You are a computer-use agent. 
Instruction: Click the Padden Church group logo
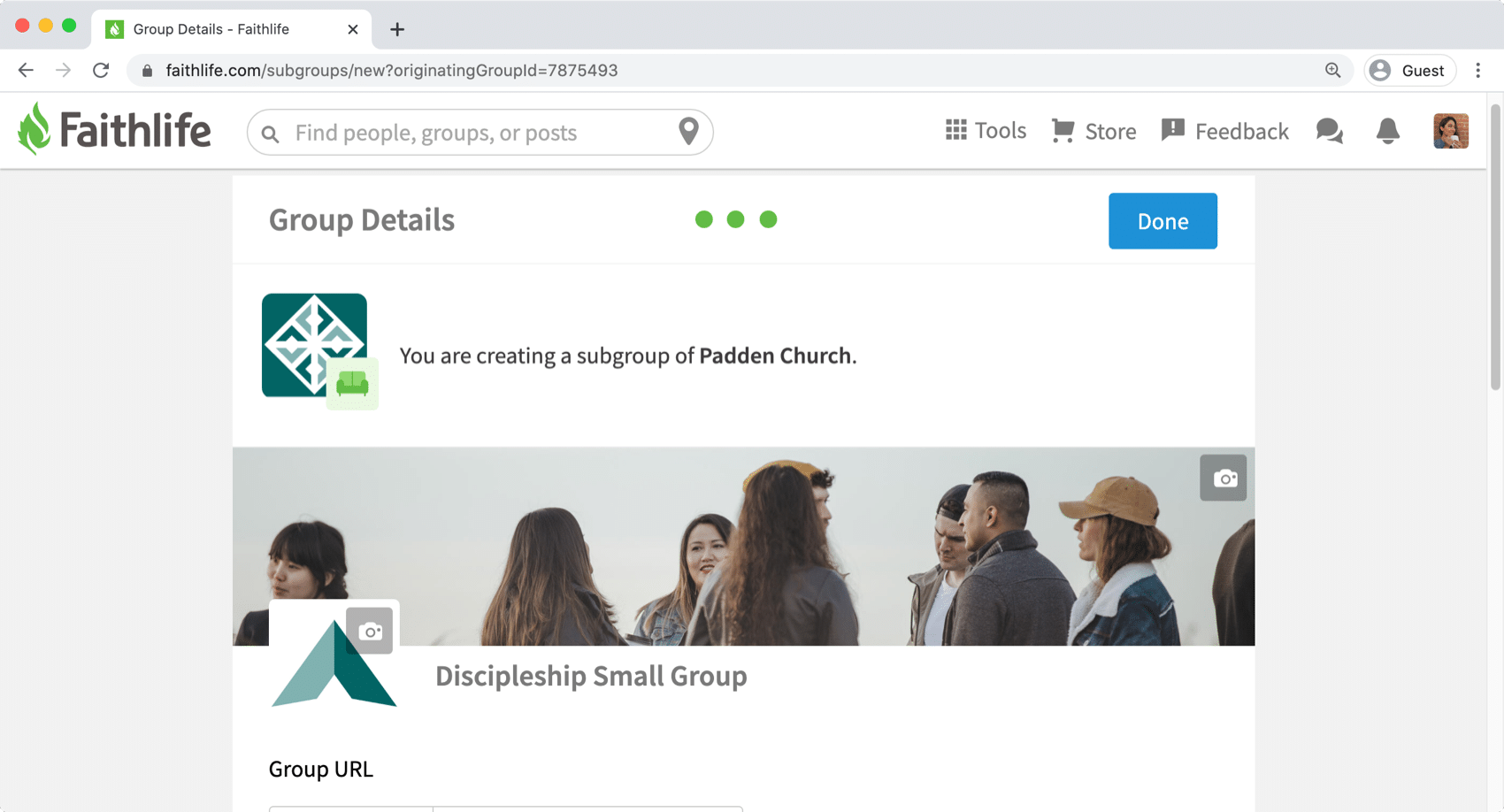314,345
